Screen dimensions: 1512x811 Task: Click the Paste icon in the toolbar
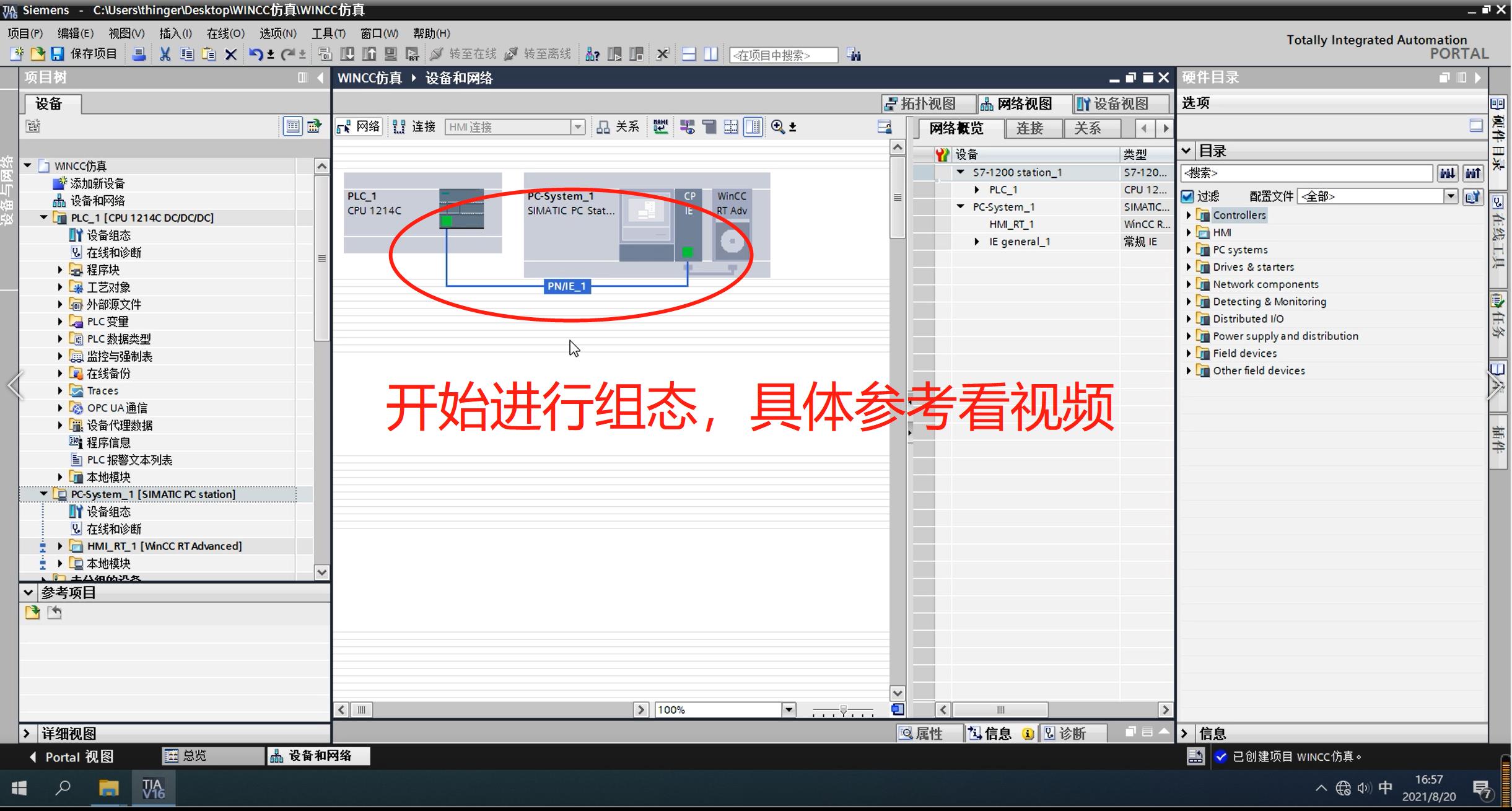(209, 55)
